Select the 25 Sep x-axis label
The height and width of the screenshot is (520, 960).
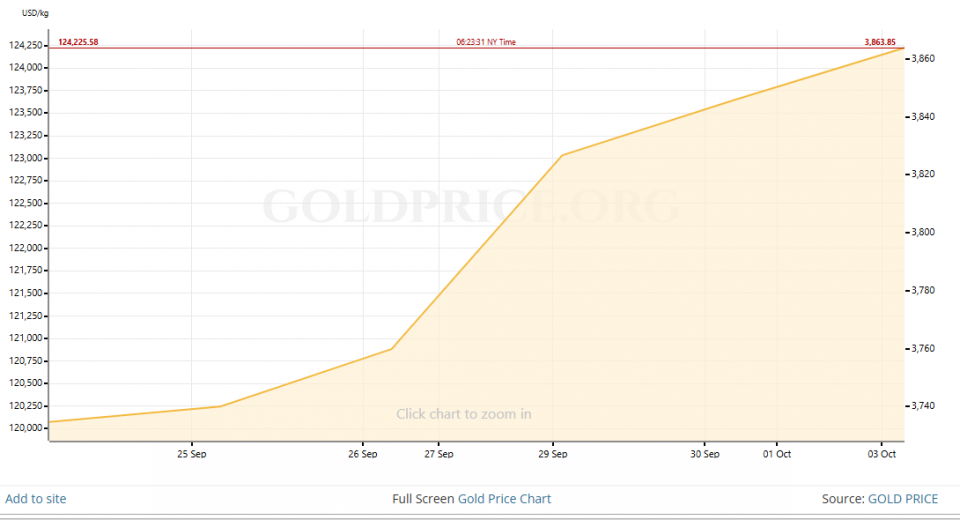coord(192,454)
